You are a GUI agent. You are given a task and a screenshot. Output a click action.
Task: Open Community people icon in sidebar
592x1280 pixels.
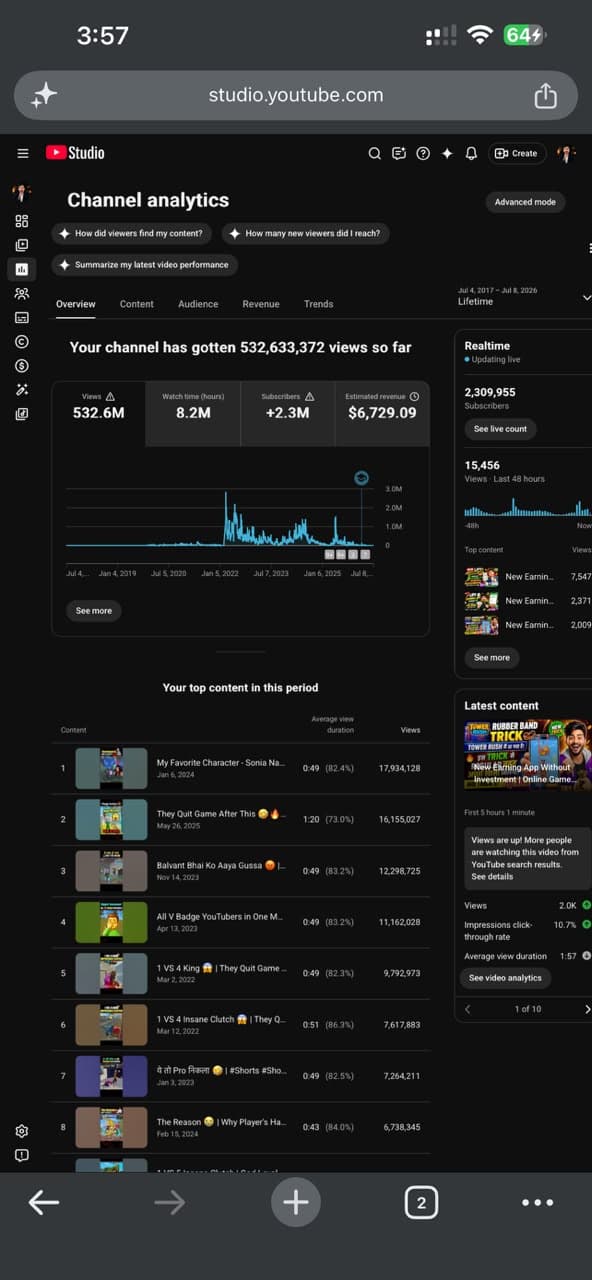22,294
